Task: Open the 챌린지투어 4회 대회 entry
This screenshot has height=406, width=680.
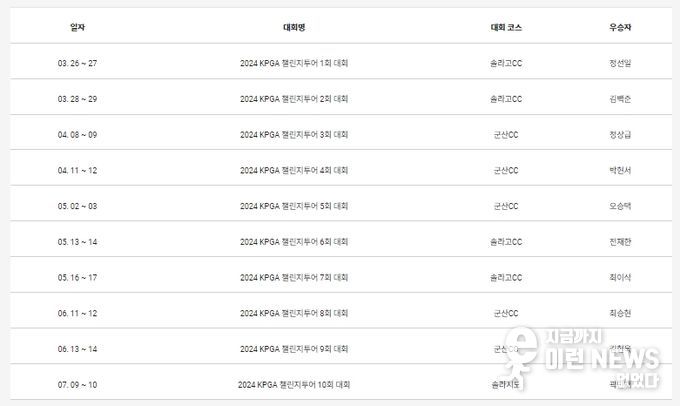Action: 294,170
